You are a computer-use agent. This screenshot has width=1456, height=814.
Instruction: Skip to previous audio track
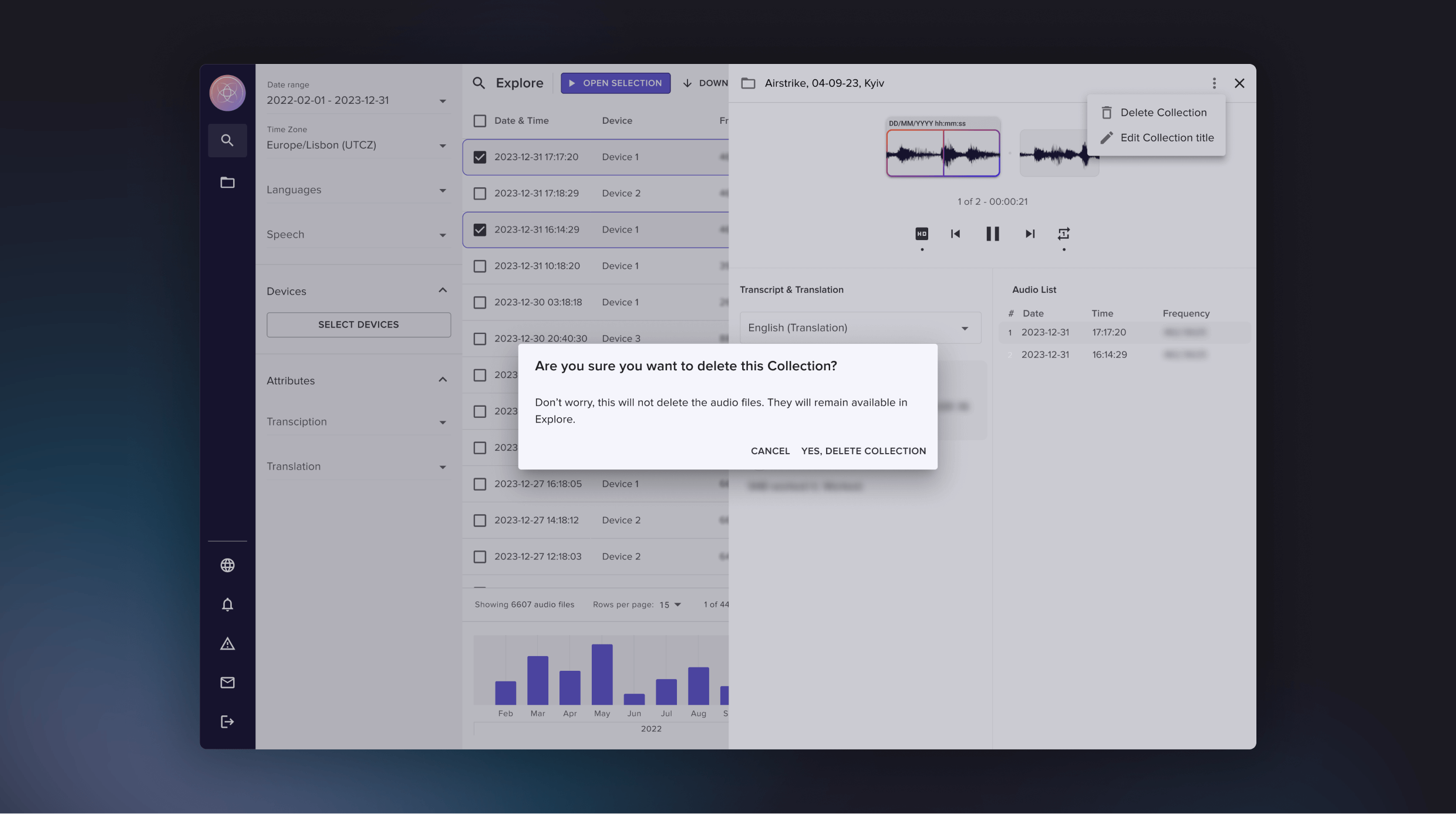coord(955,234)
